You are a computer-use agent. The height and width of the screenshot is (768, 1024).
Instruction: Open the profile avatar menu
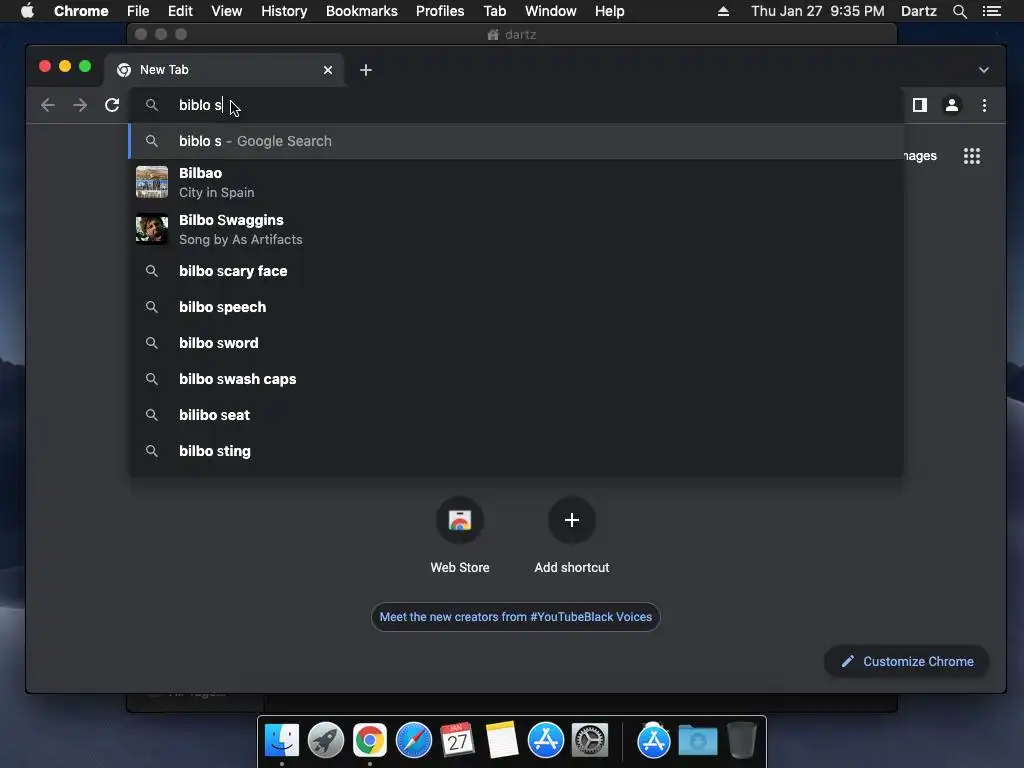click(952, 105)
